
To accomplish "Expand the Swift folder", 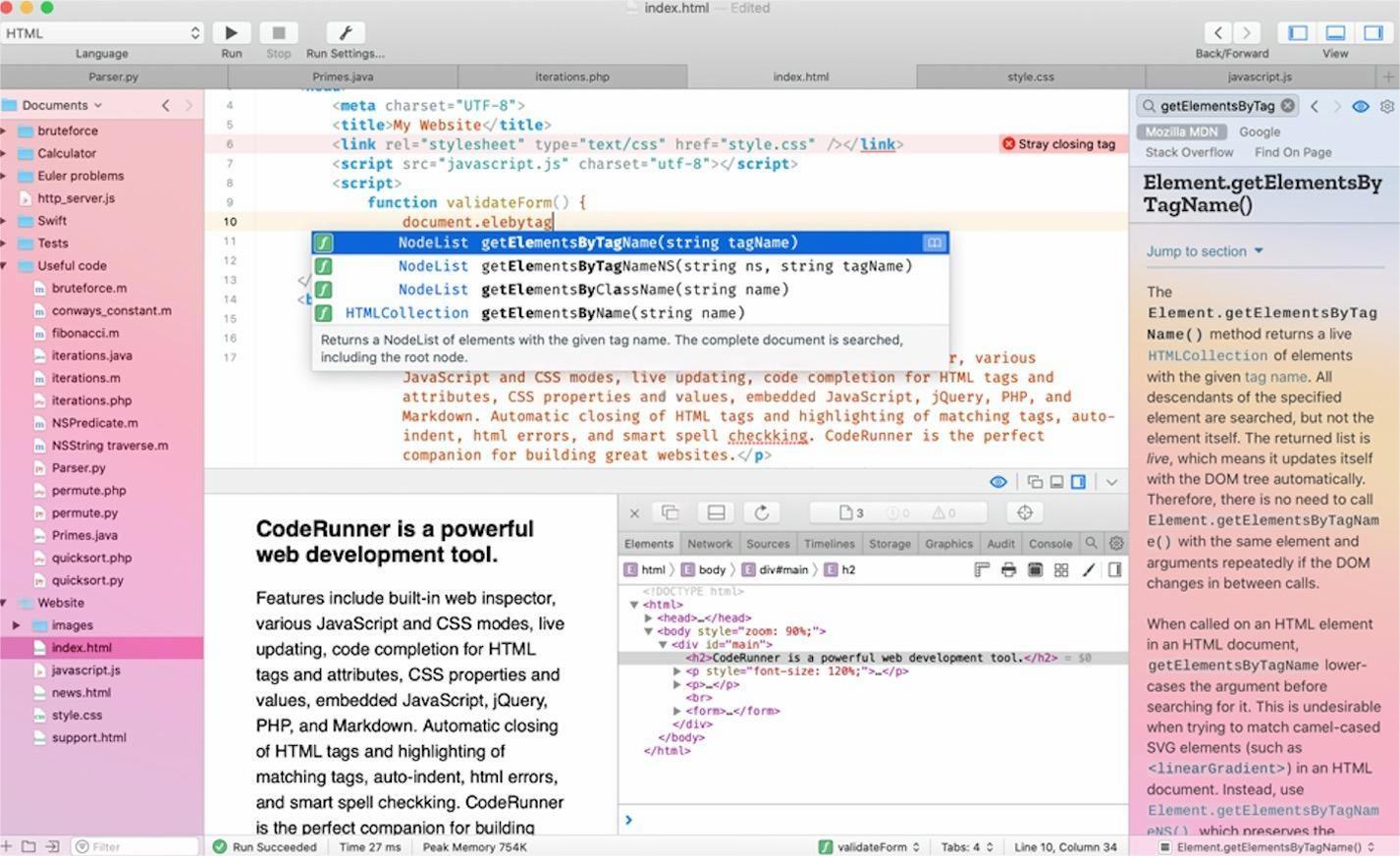I will (4, 221).
